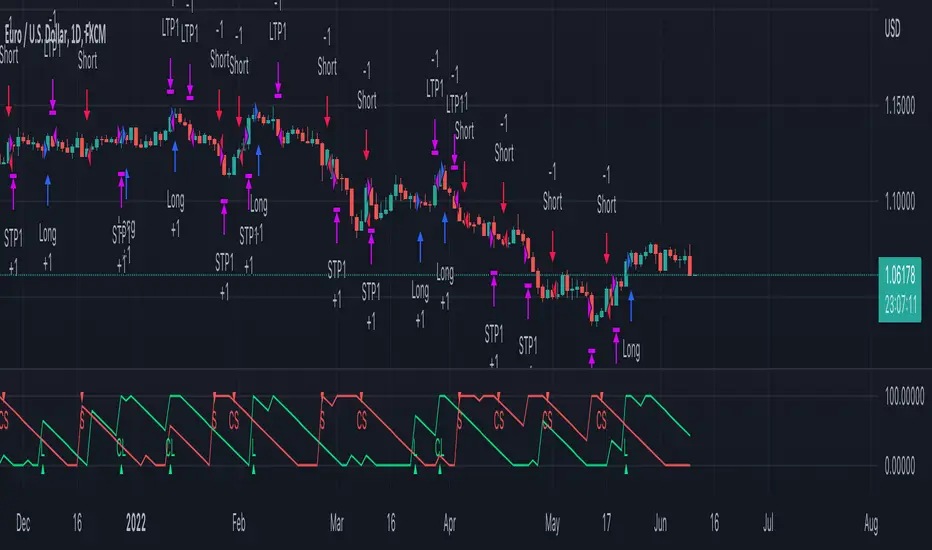
Task: Click the 1.10000 price axis label
Action: click(x=900, y=202)
